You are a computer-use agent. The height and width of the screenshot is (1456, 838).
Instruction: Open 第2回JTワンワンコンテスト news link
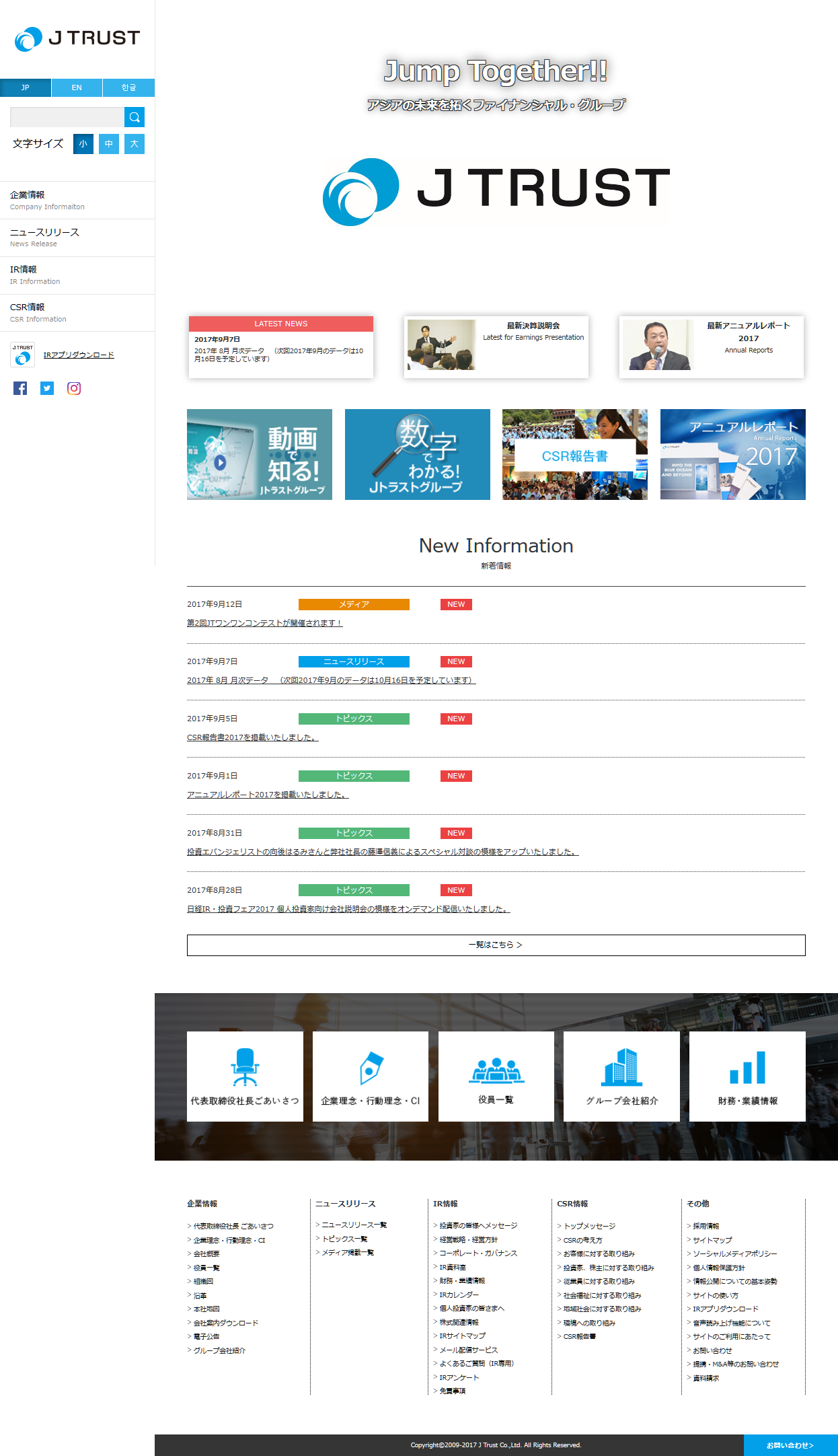pyautogui.click(x=265, y=623)
